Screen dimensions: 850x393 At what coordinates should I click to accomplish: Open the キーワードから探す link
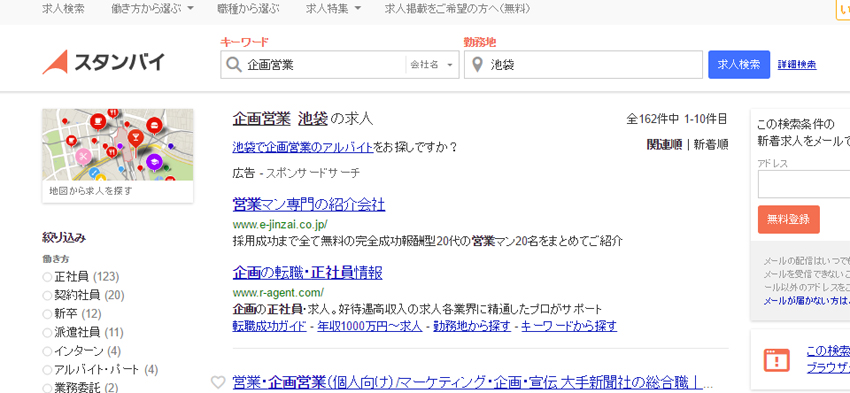569,326
